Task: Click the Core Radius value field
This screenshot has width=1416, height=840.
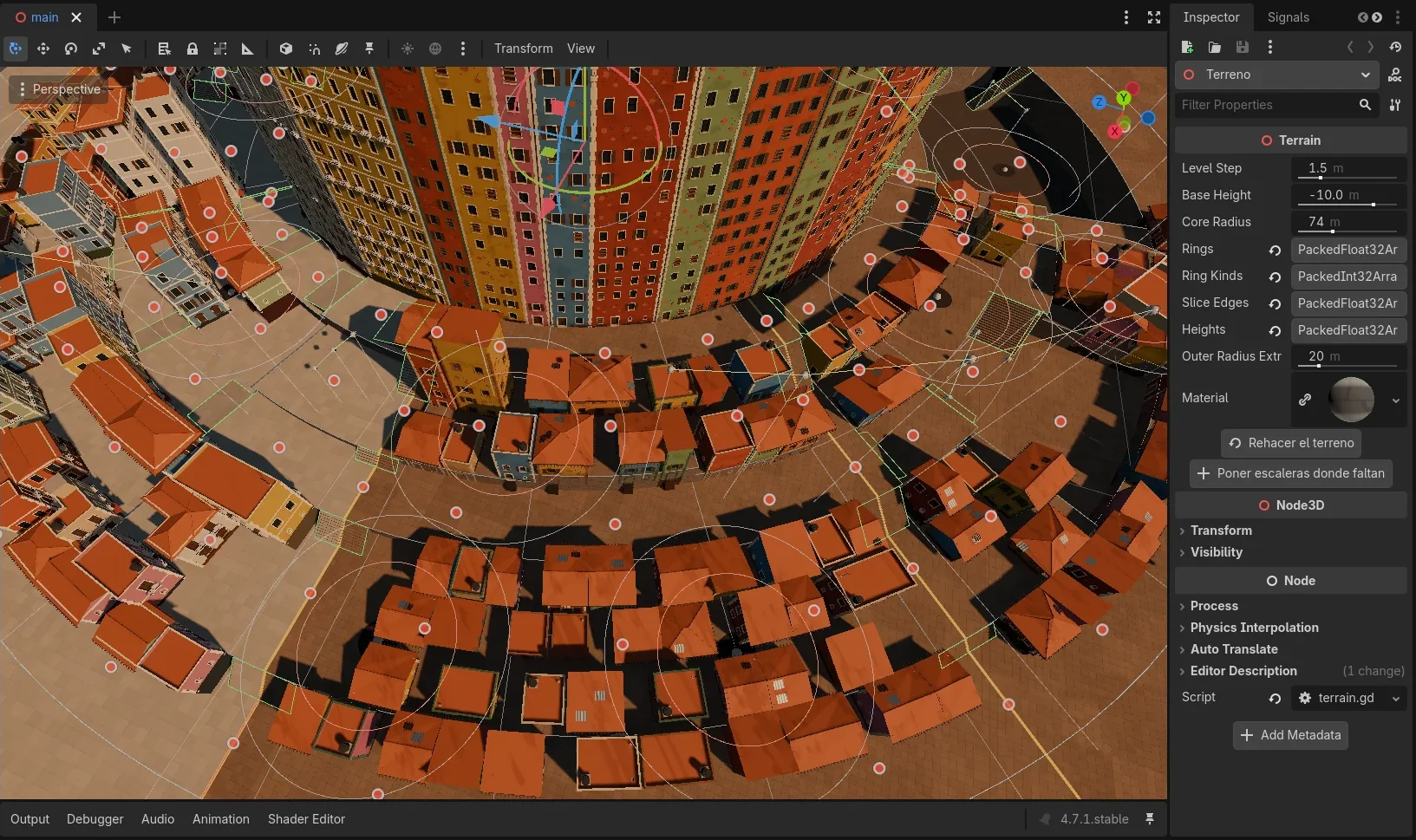Action: 1348,222
